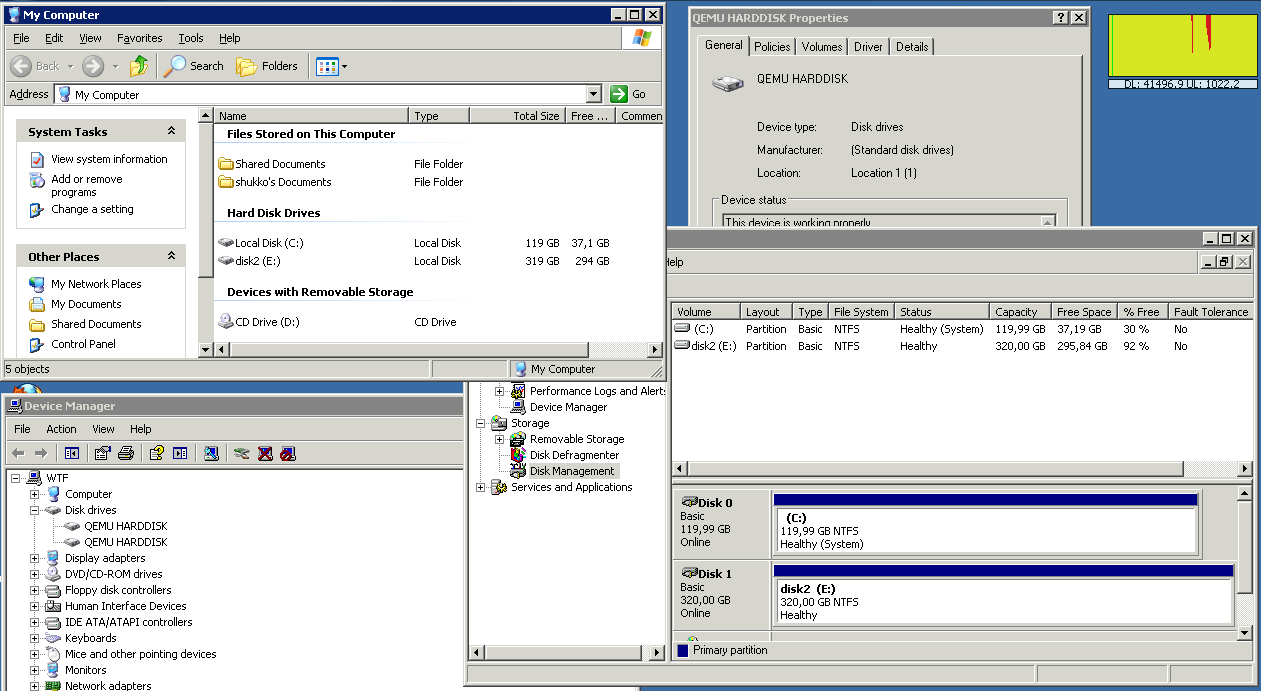Open Add or remove programs task
The height and width of the screenshot is (691, 1261).
[x=87, y=186]
